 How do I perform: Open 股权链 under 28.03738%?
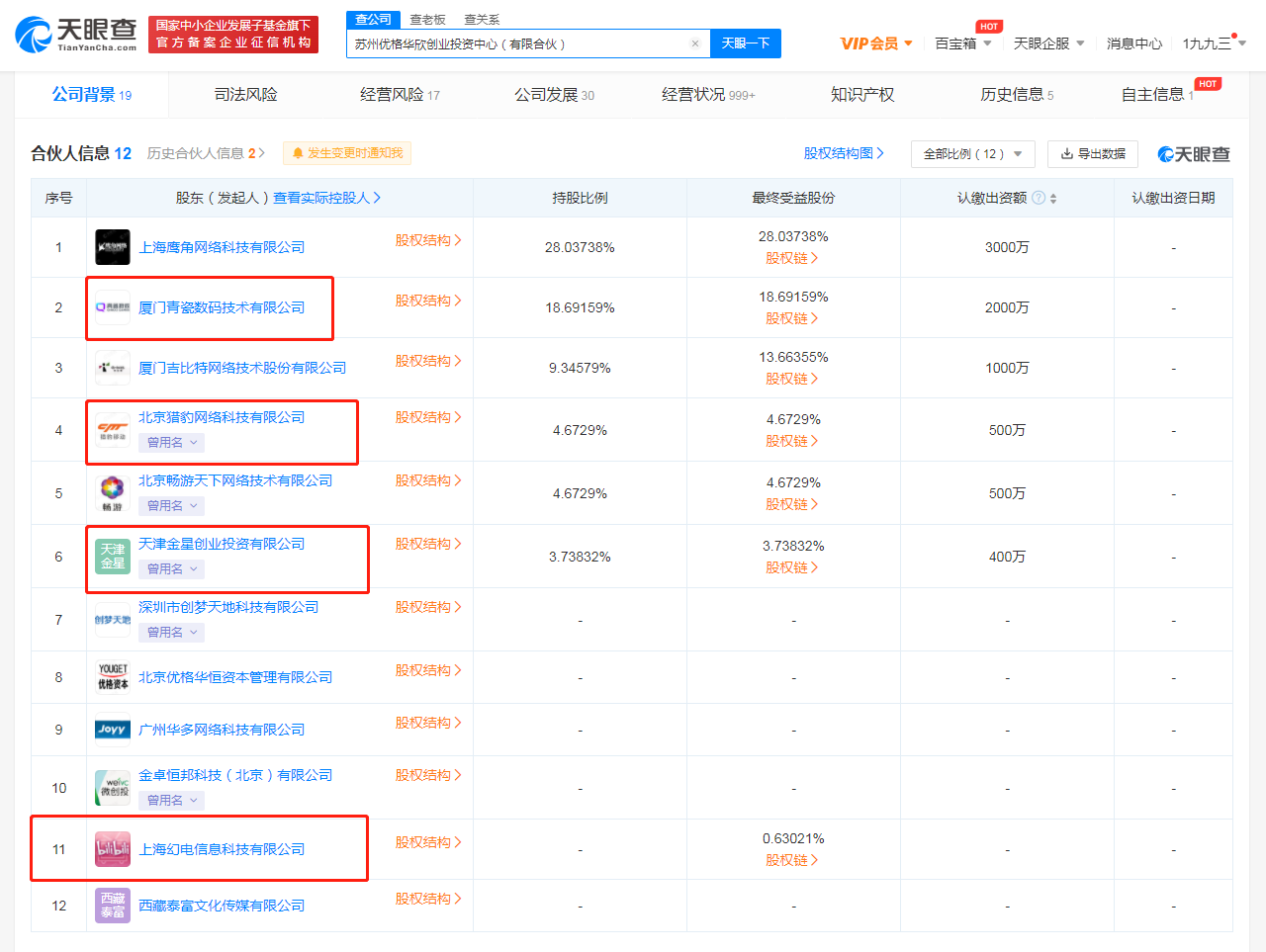tap(792, 258)
